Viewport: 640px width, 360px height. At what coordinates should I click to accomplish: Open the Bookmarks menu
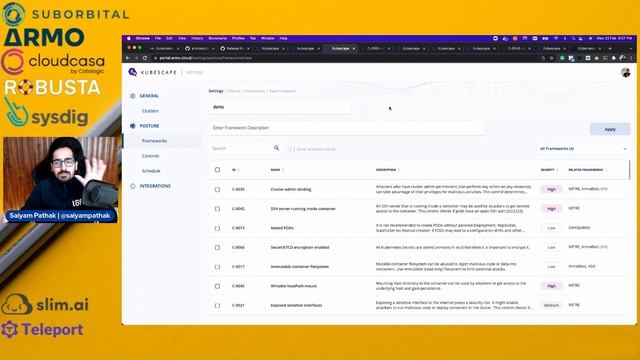(218, 38)
